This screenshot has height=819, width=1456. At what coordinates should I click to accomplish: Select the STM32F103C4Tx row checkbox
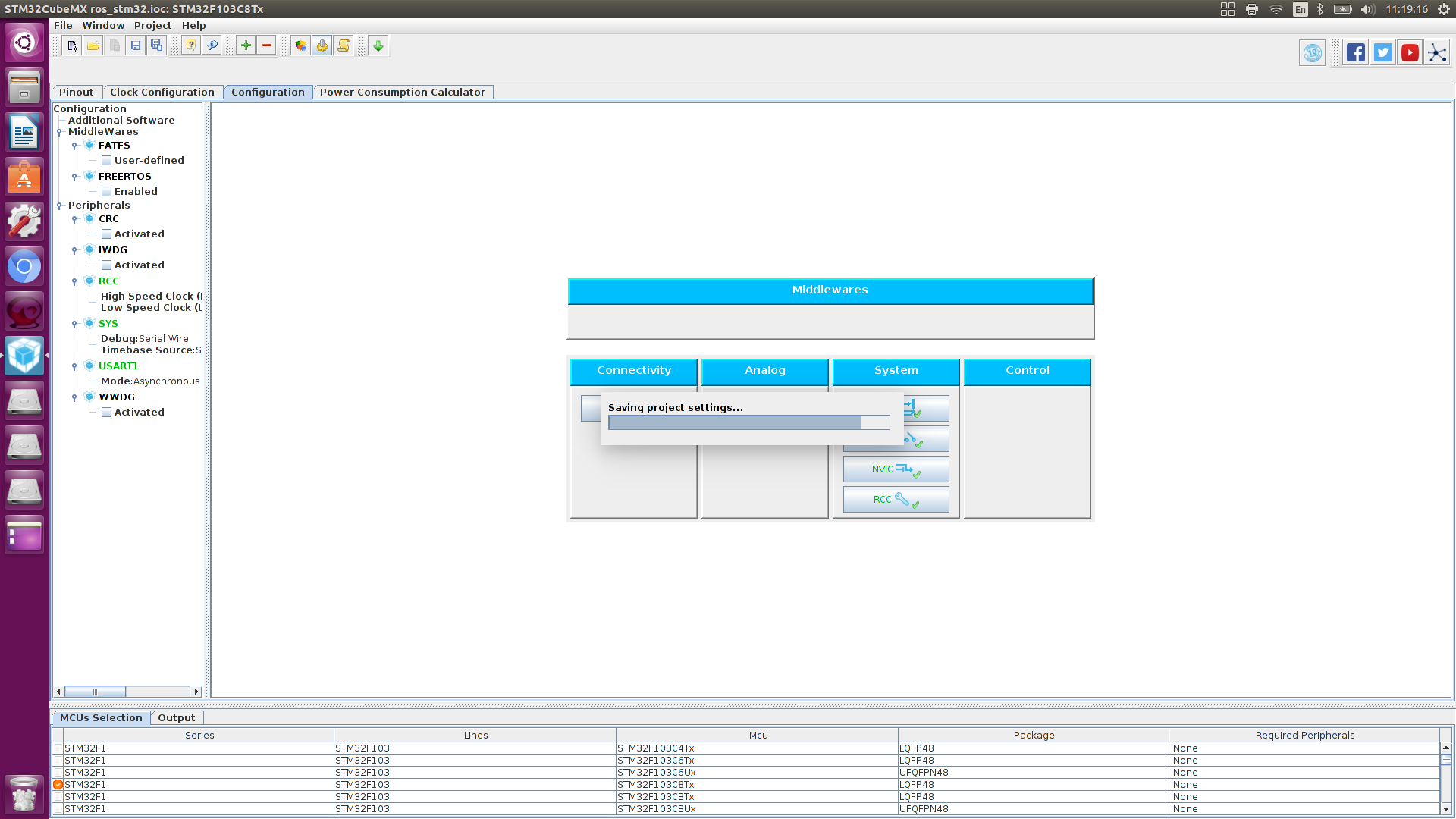(58, 748)
